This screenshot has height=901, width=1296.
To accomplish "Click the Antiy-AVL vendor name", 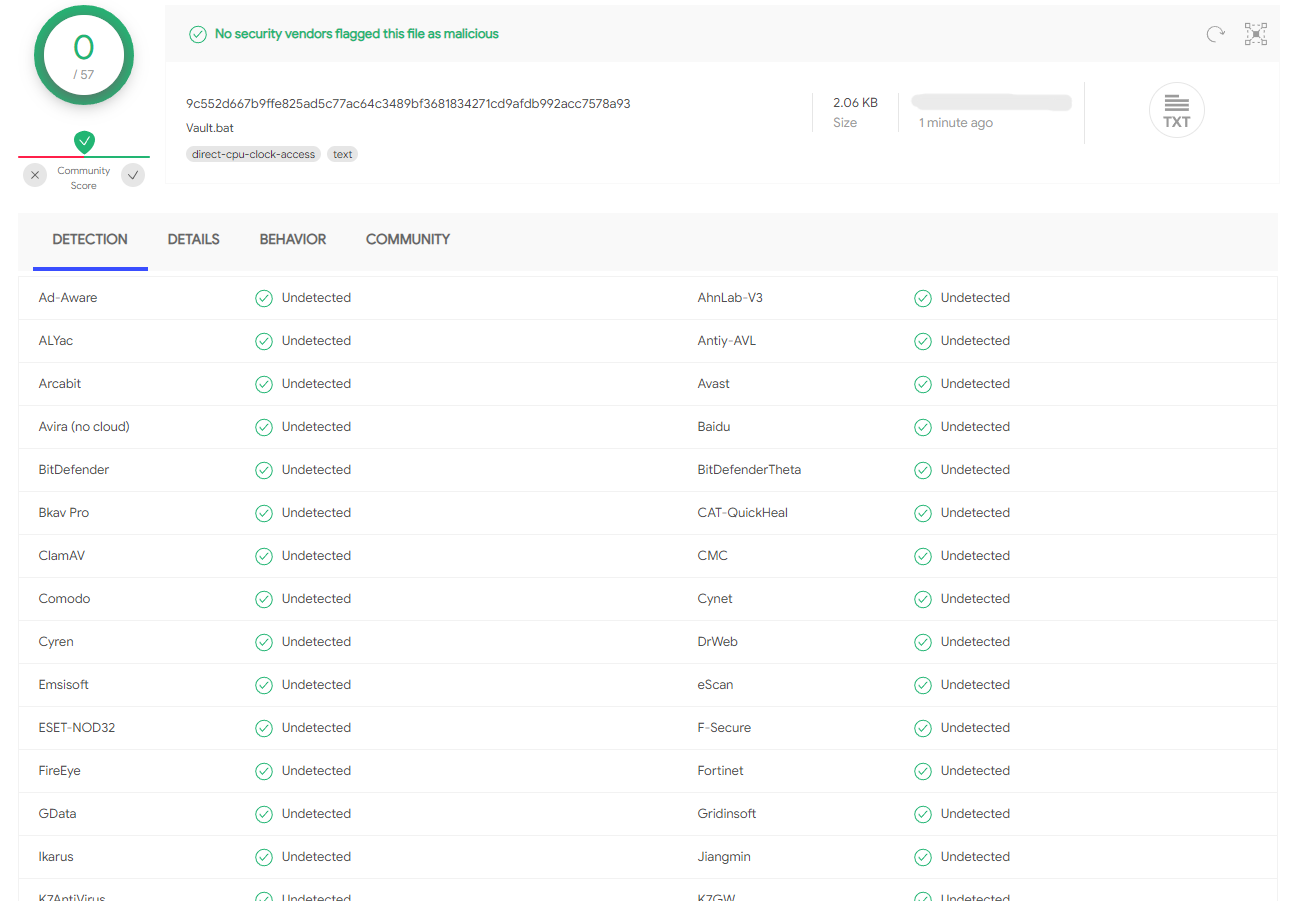I will [727, 341].
